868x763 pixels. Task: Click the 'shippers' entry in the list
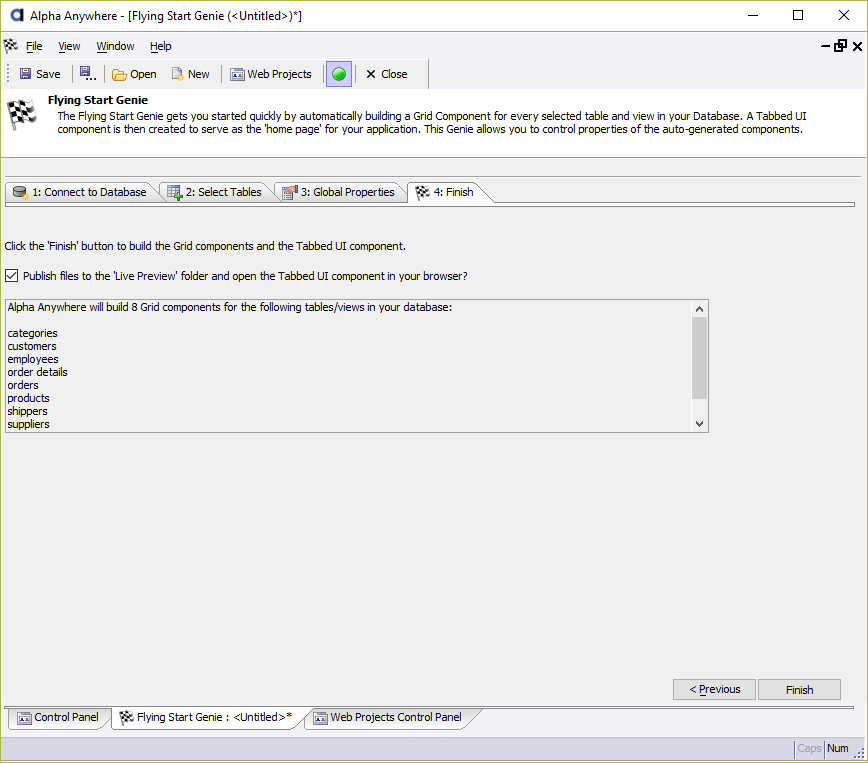pyautogui.click(x=27, y=411)
